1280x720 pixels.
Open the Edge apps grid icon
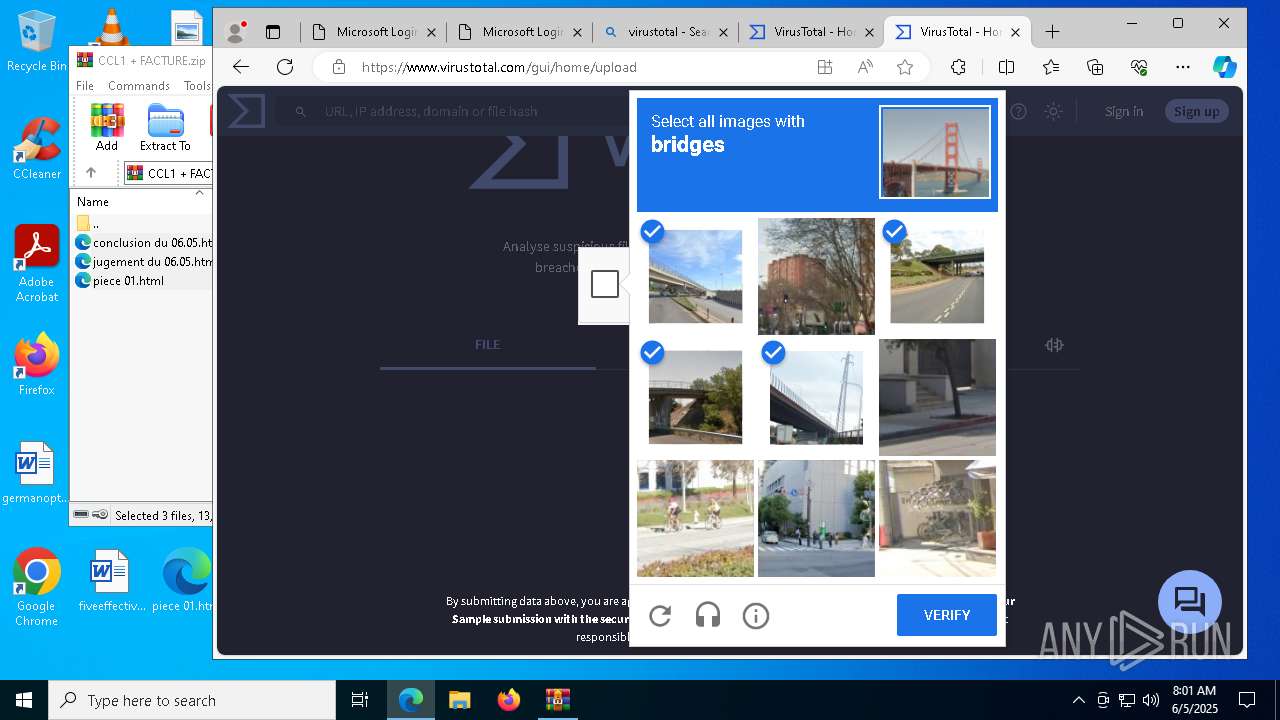[x=825, y=67]
